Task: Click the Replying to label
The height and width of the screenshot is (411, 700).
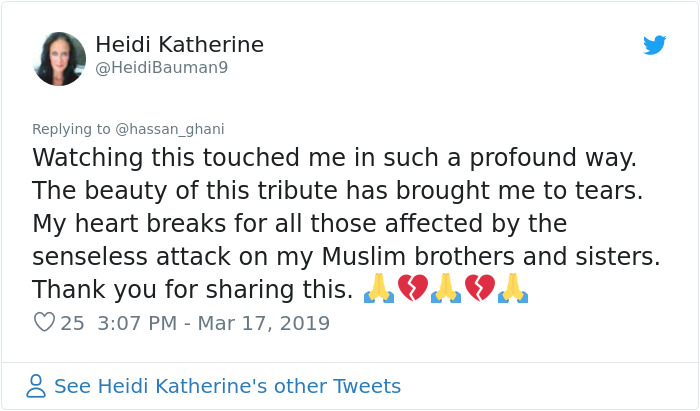Action: coord(71,129)
